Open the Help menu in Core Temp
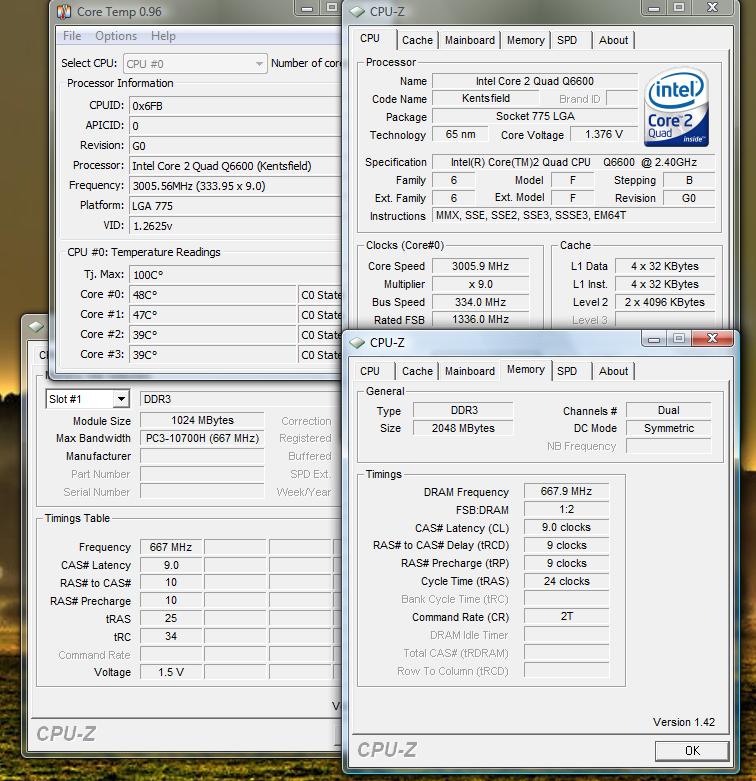 tap(163, 36)
